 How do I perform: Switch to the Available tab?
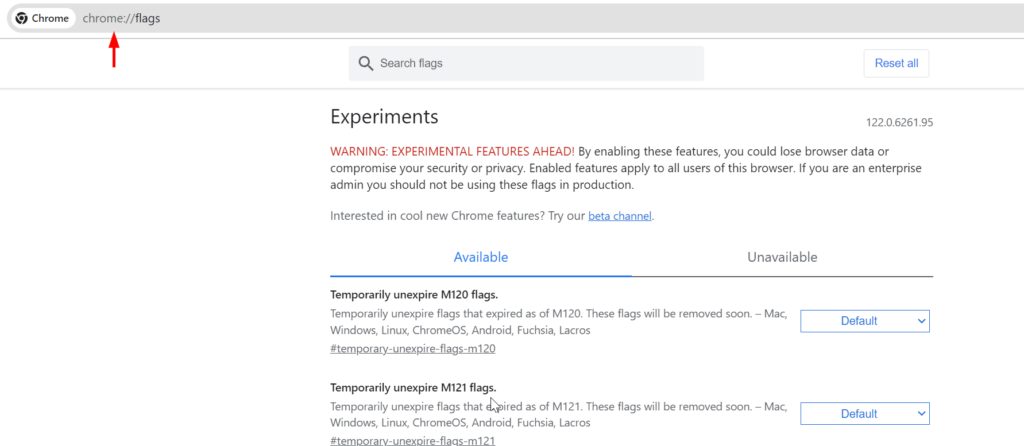pyautogui.click(x=481, y=257)
